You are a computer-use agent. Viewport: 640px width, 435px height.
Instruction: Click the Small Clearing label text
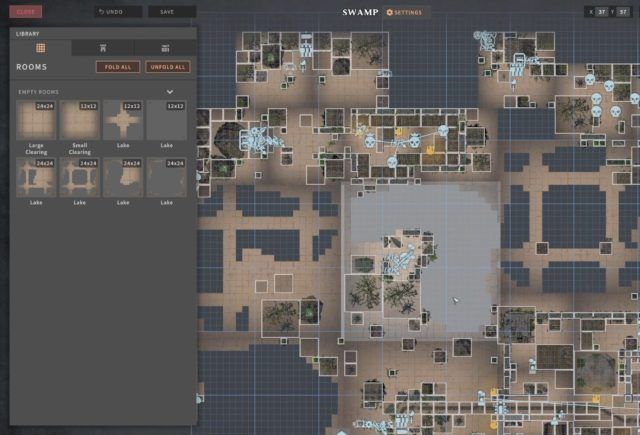[80, 149]
